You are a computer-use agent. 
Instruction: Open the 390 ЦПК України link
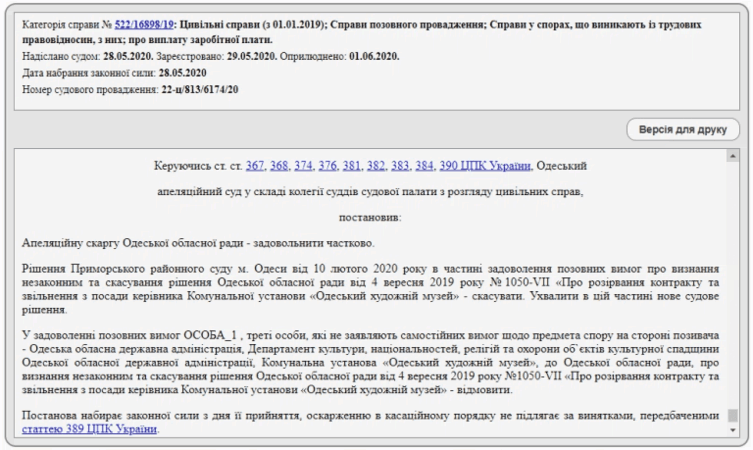point(485,165)
